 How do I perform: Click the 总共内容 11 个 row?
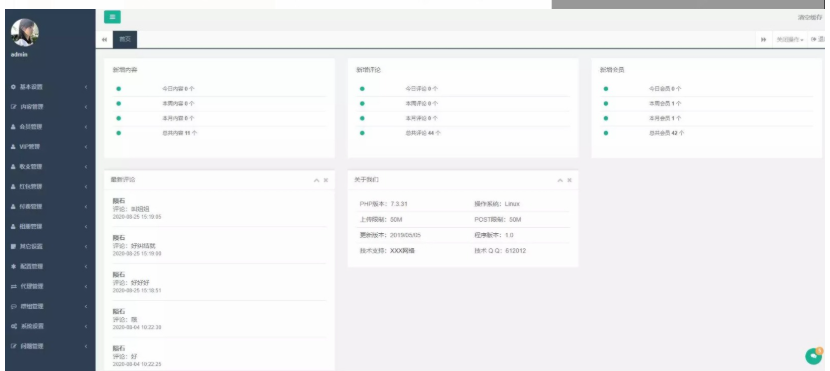click(220, 133)
